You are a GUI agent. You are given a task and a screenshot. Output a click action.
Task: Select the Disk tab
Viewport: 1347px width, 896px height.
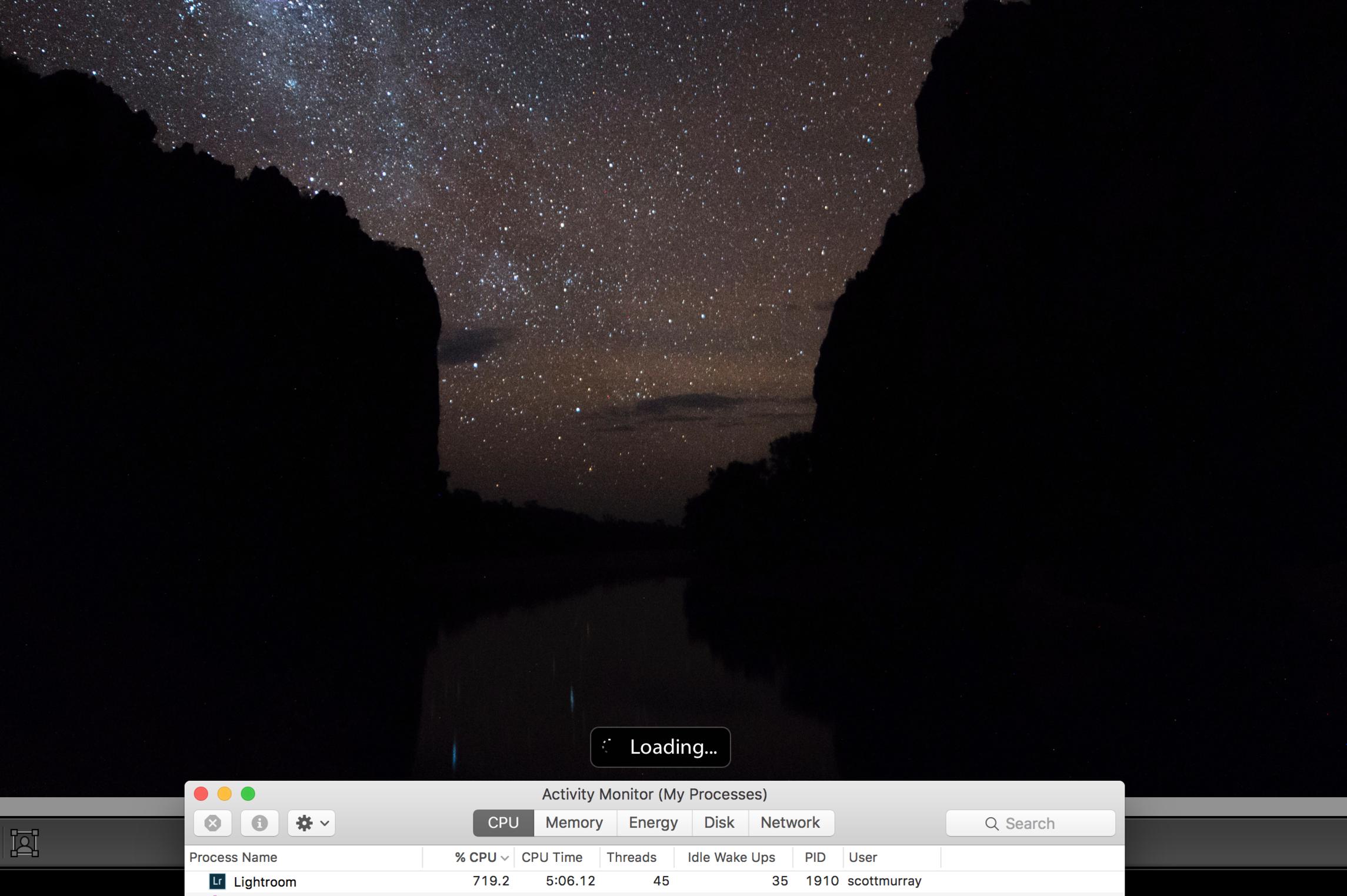coord(719,822)
